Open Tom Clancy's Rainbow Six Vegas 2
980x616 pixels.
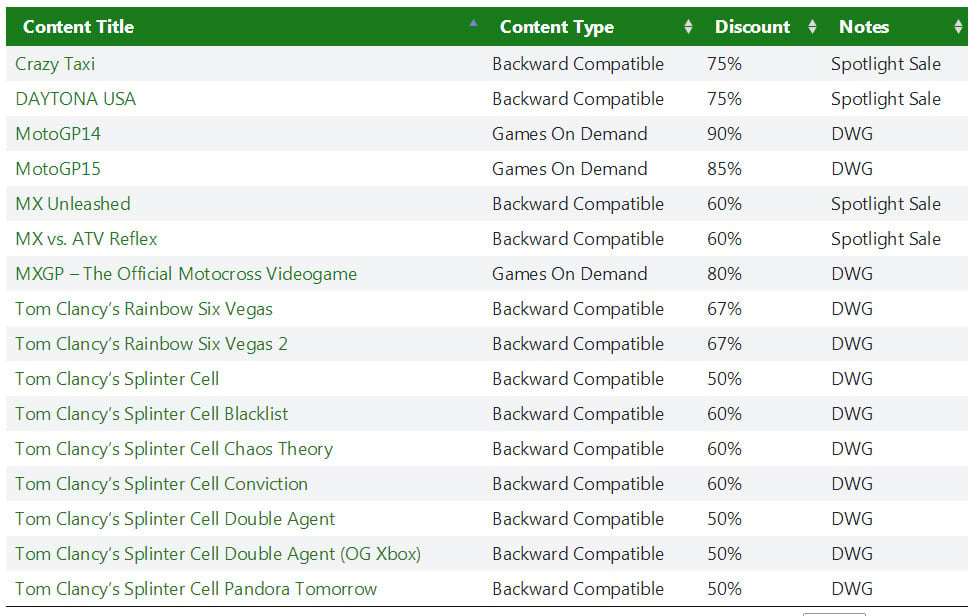click(x=151, y=344)
